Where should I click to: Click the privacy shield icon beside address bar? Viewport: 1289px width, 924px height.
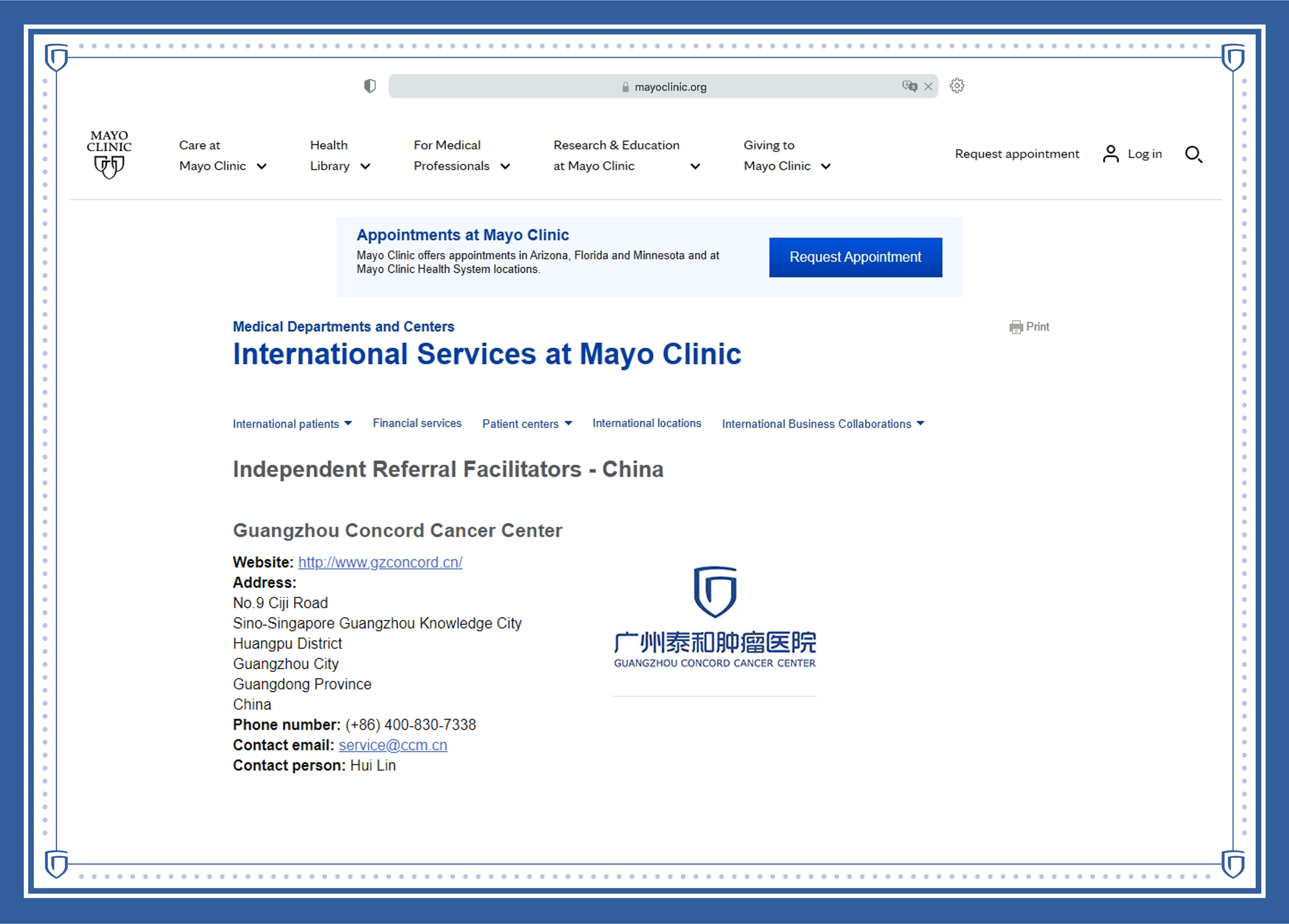(x=370, y=86)
